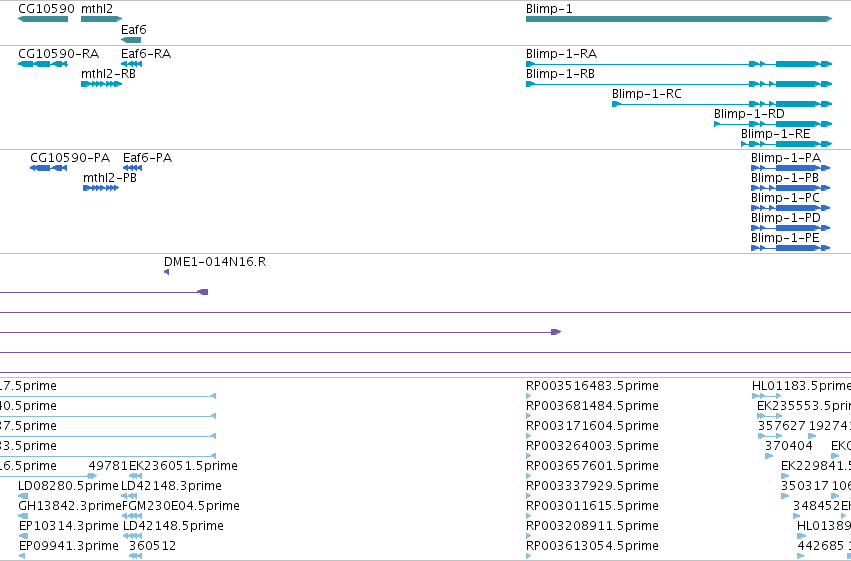Screen dimensions: 851x561
Task: Click EST labeled 348452
Action: [x=816, y=506]
